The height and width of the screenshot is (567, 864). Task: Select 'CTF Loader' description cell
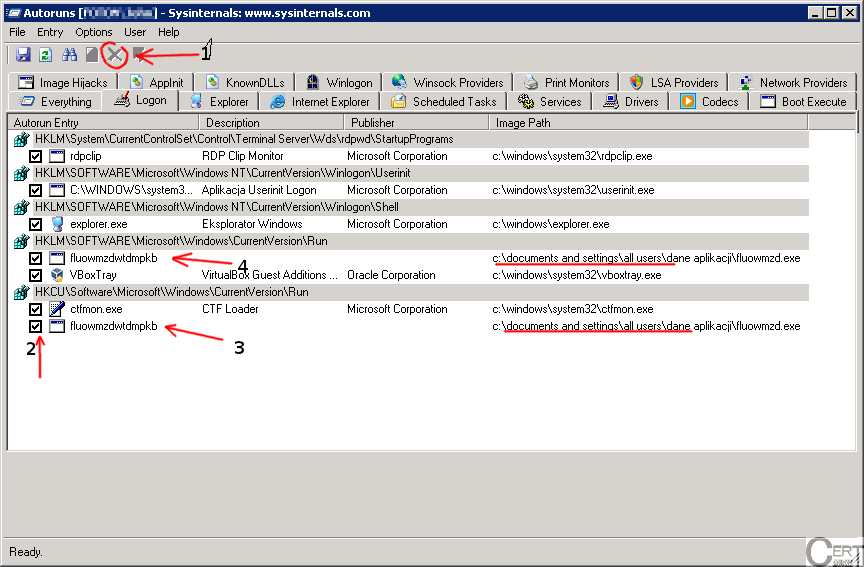click(x=230, y=309)
